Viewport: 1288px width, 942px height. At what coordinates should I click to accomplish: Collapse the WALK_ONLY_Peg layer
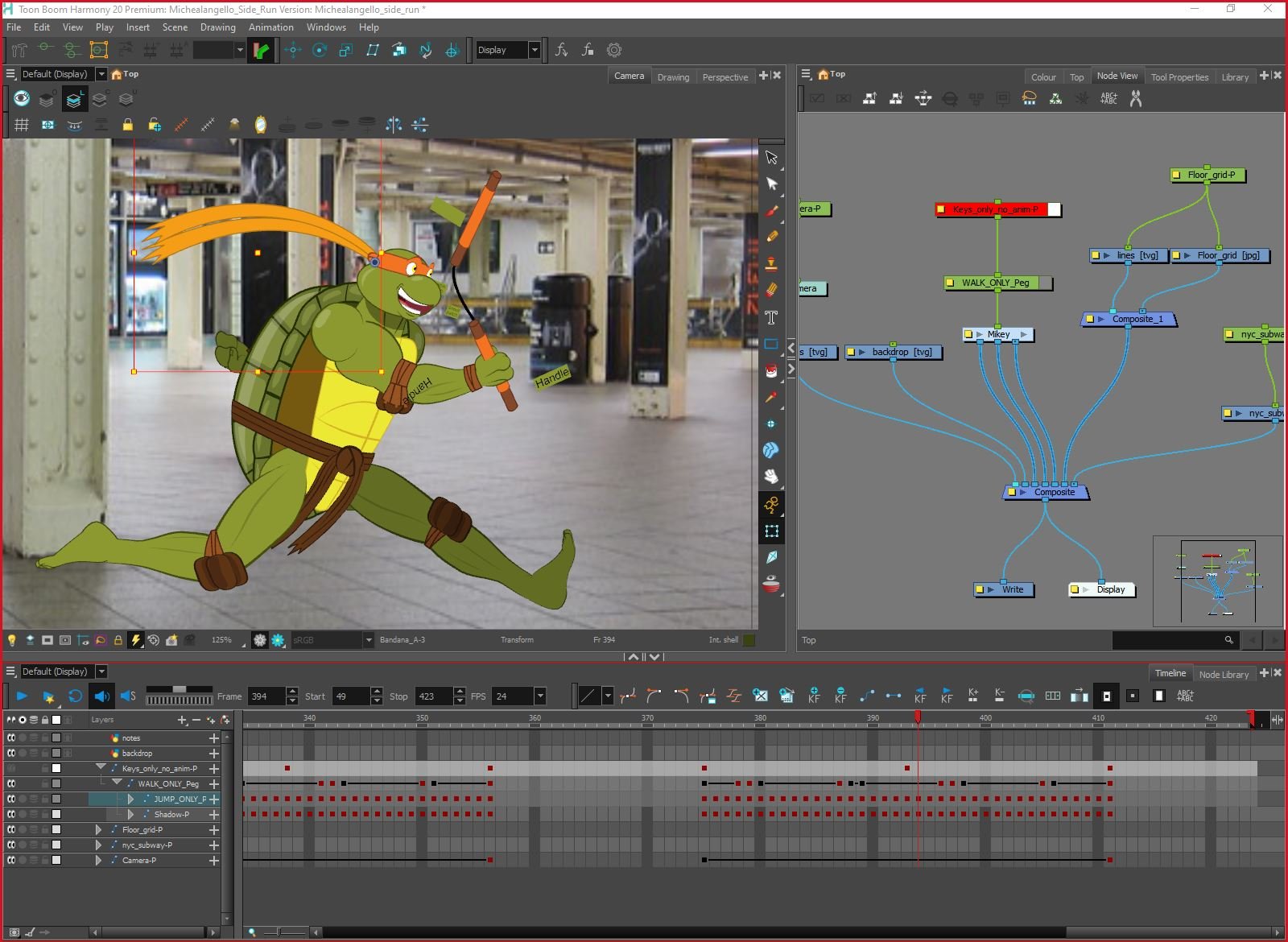(117, 783)
